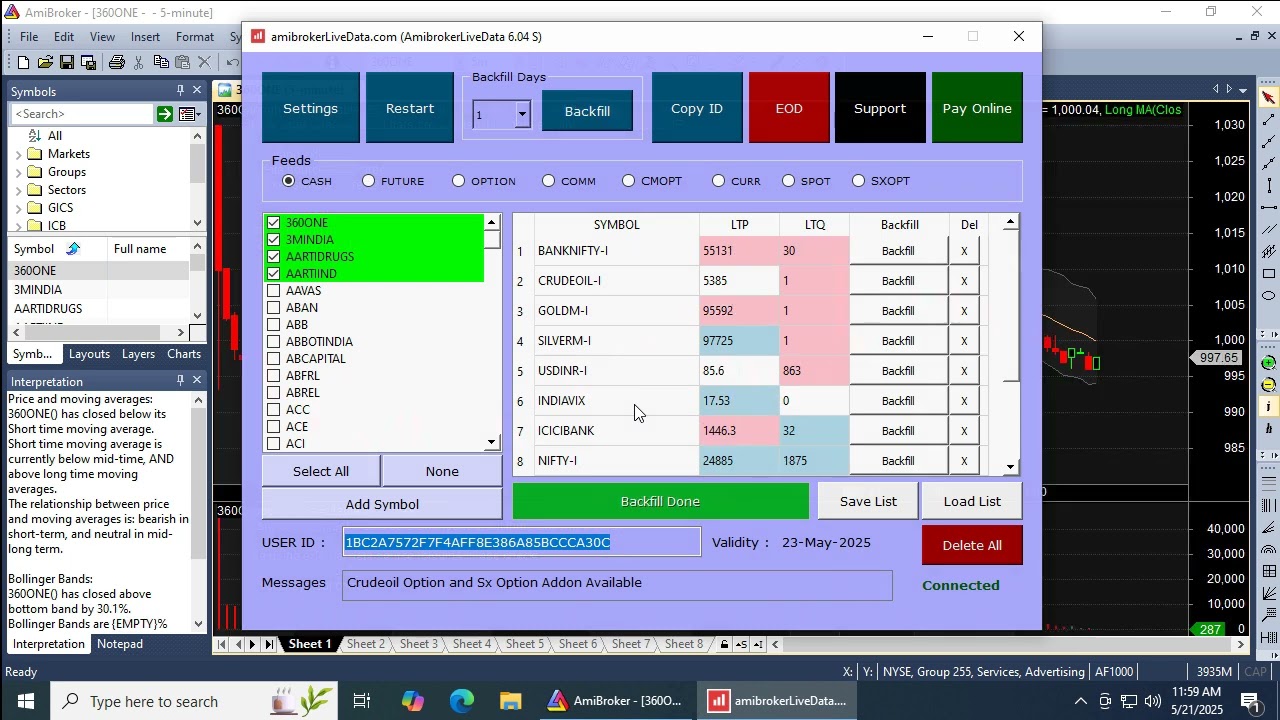The width and height of the screenshot is (1280, 720).
Task: Click the Paste icon in AmiBroker toolbar
Action: click(x=182, y=63)
